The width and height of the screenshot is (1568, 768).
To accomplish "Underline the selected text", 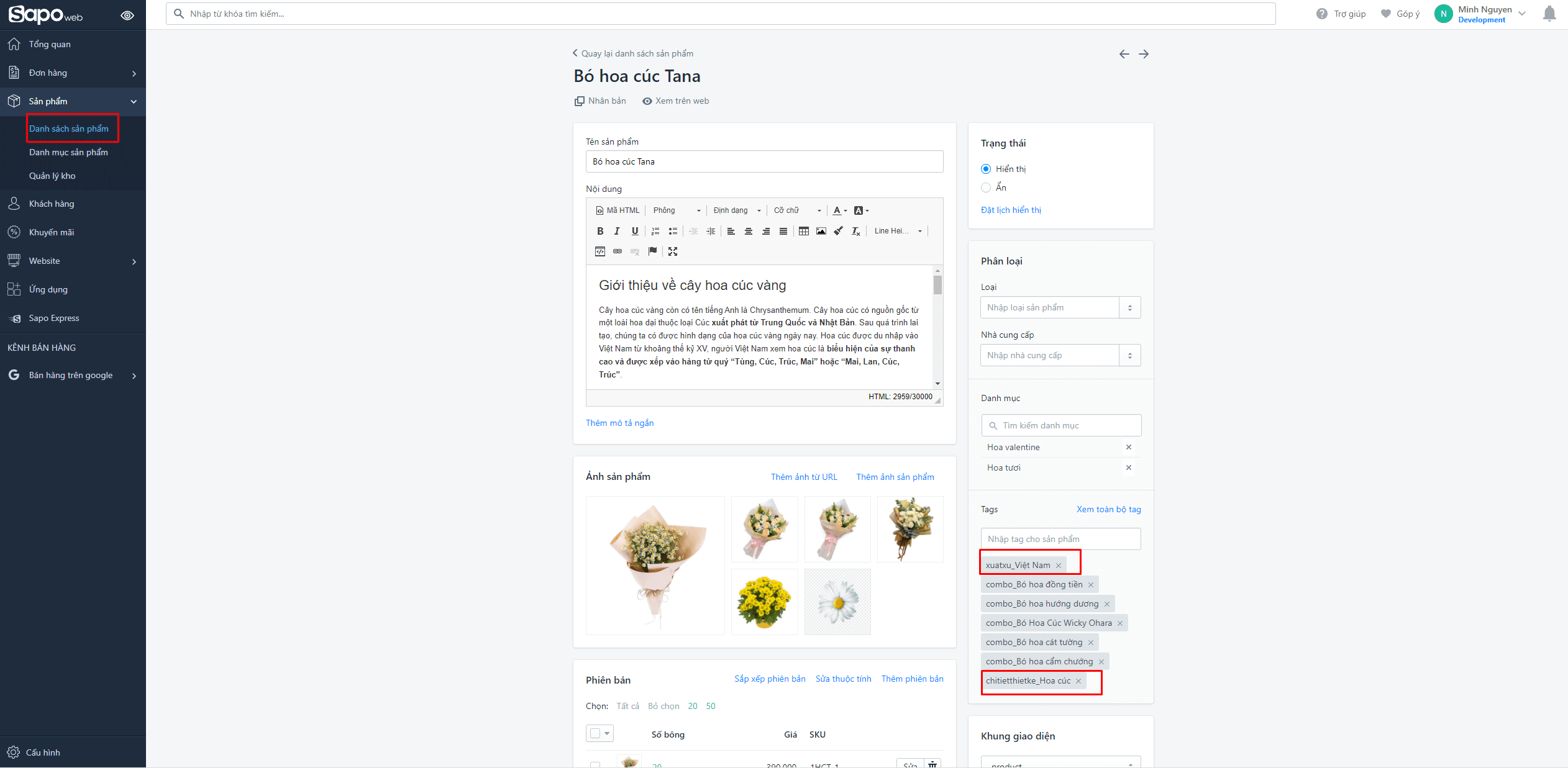I will 635,231.
